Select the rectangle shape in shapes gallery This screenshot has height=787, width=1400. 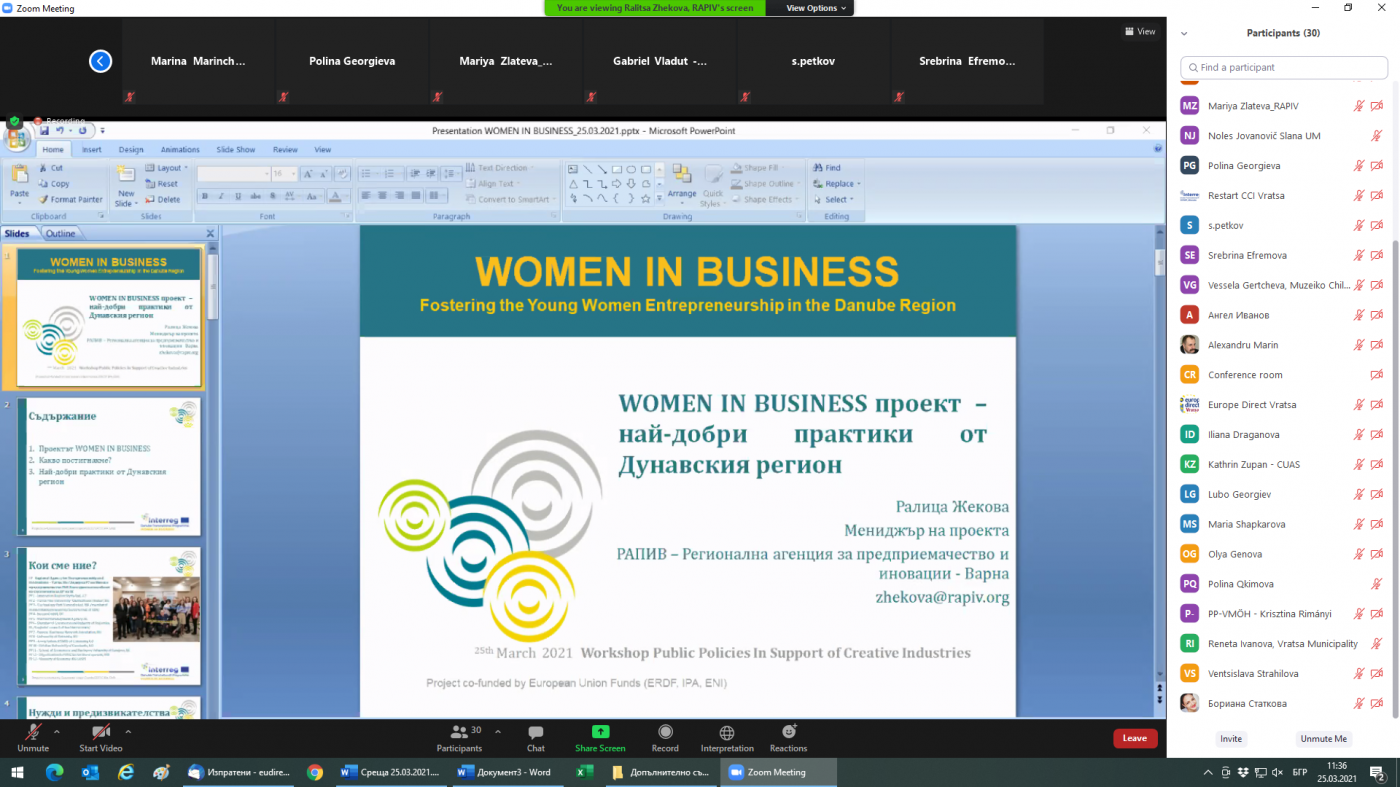tap(617, 170)
